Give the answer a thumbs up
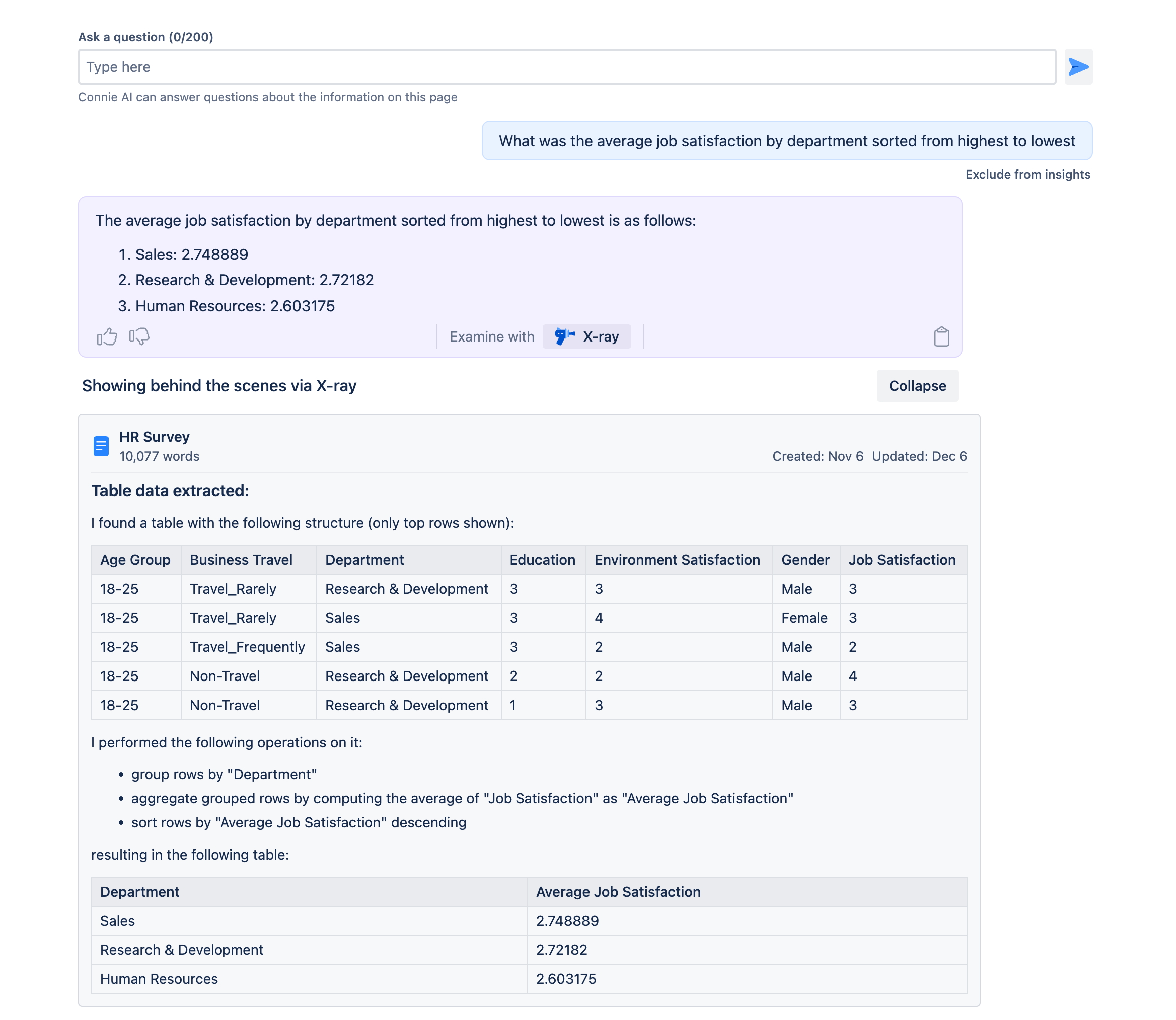 [107, 336]
